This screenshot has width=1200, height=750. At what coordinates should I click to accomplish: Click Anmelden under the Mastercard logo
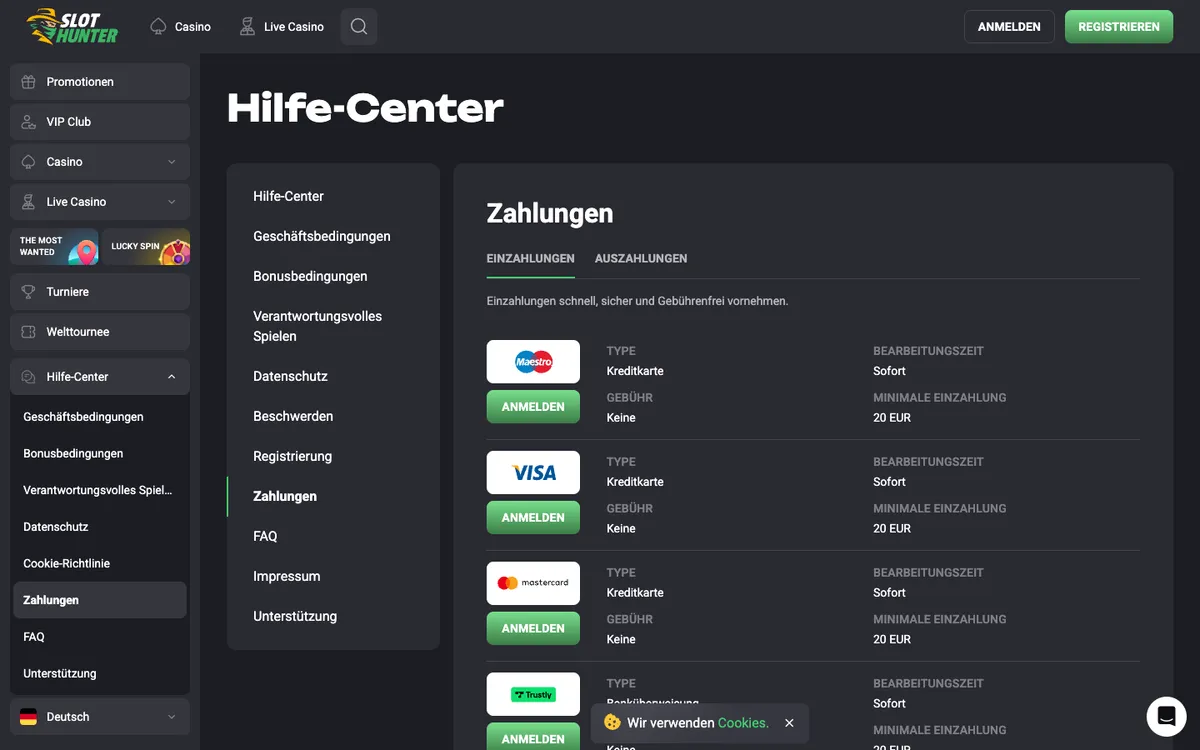point(533,629)
